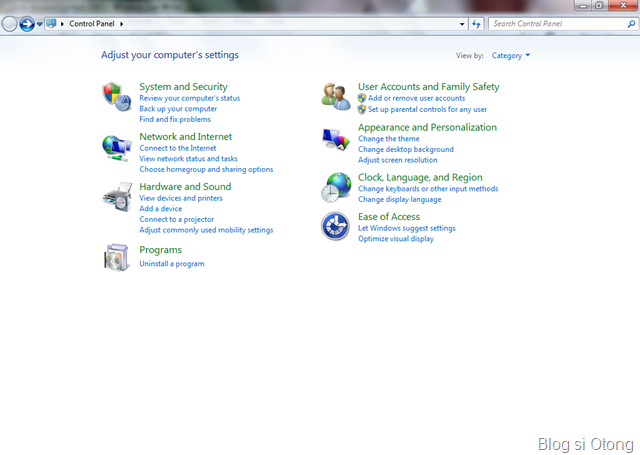Image resolution: width=640 pixels, height=455 pixels.
Task: Open Appearance and Personalization heading
Action: coord(427,128)
